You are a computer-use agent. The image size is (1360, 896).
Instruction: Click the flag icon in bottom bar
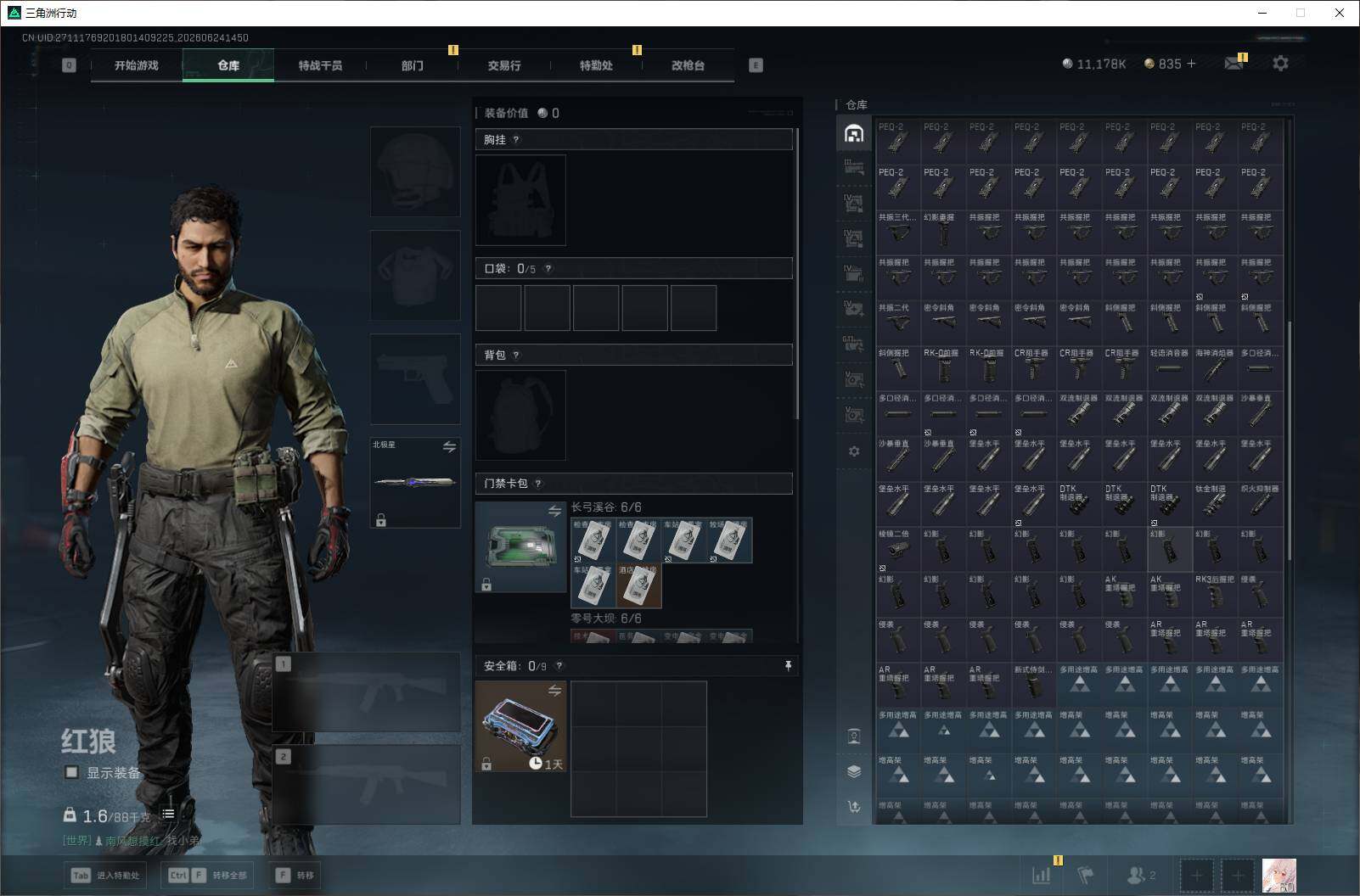(x=1085, y=875)
